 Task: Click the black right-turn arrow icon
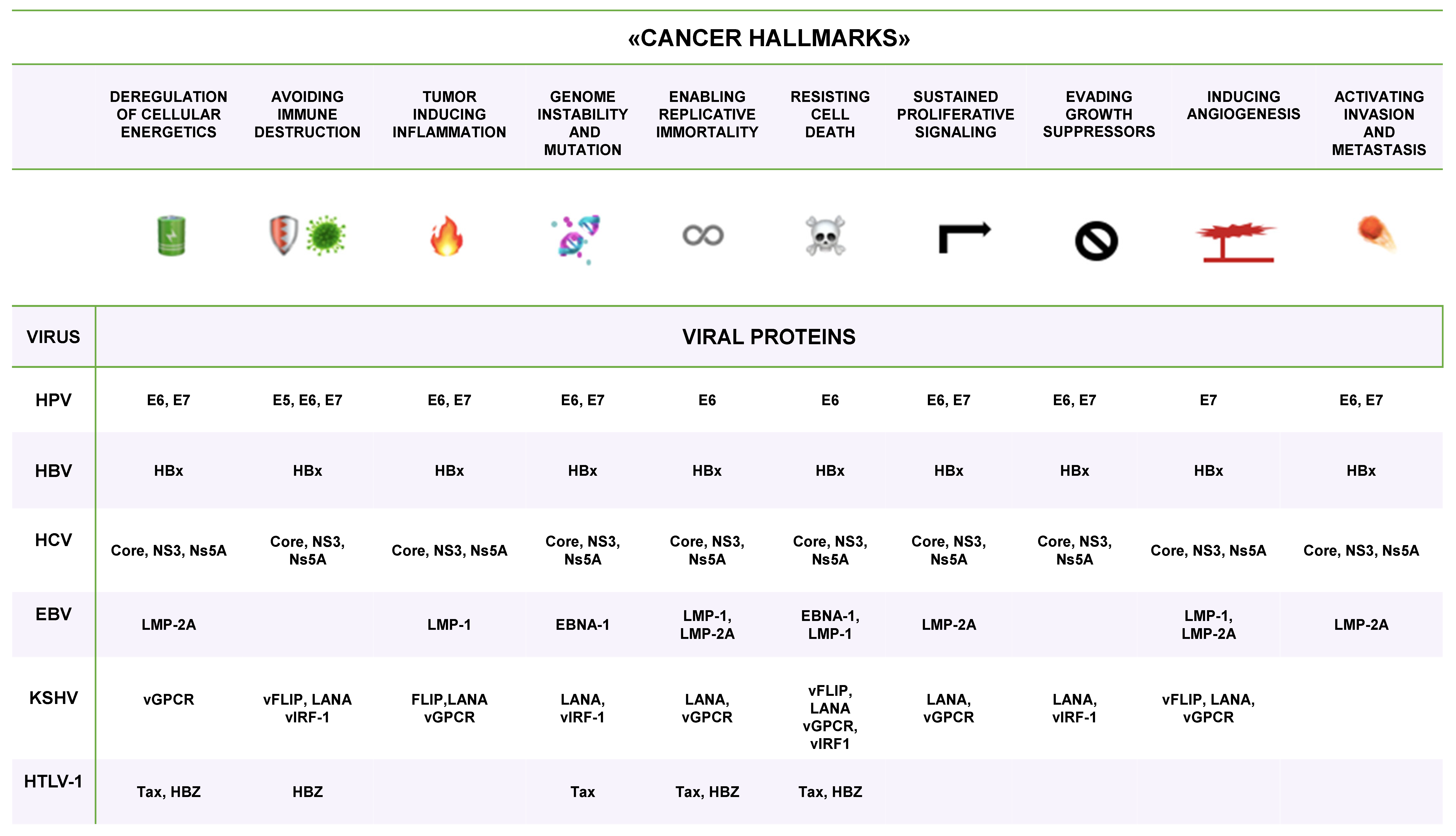(964, 237)
